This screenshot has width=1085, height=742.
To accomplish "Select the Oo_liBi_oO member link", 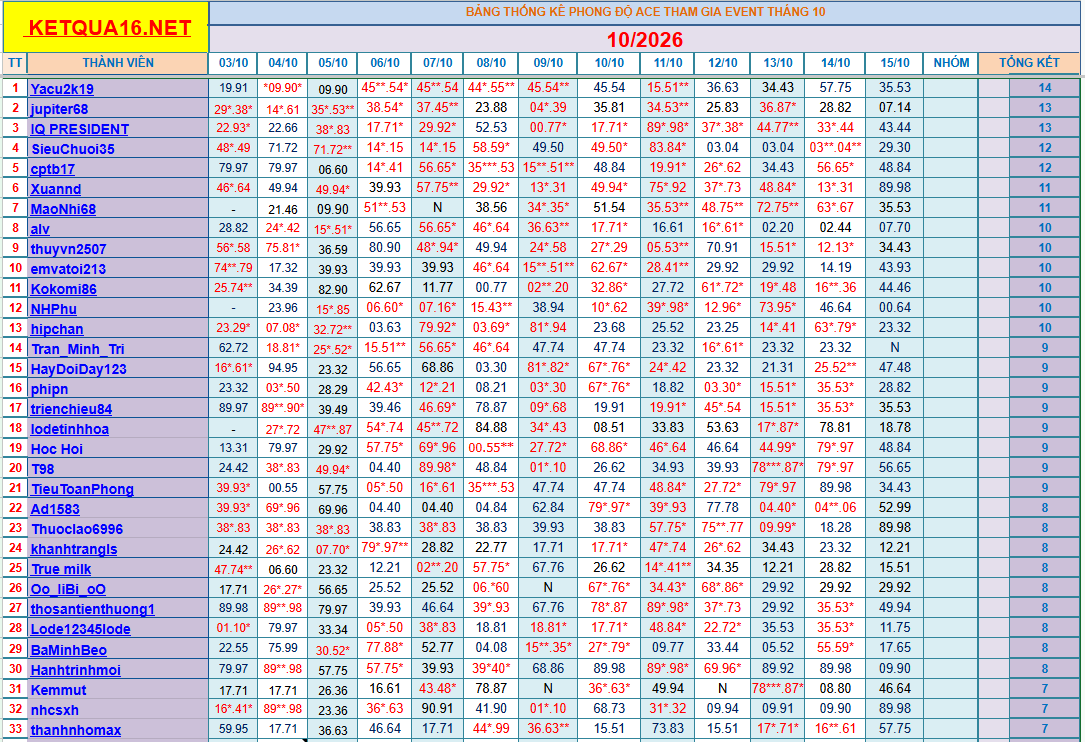I will (69, 590).
